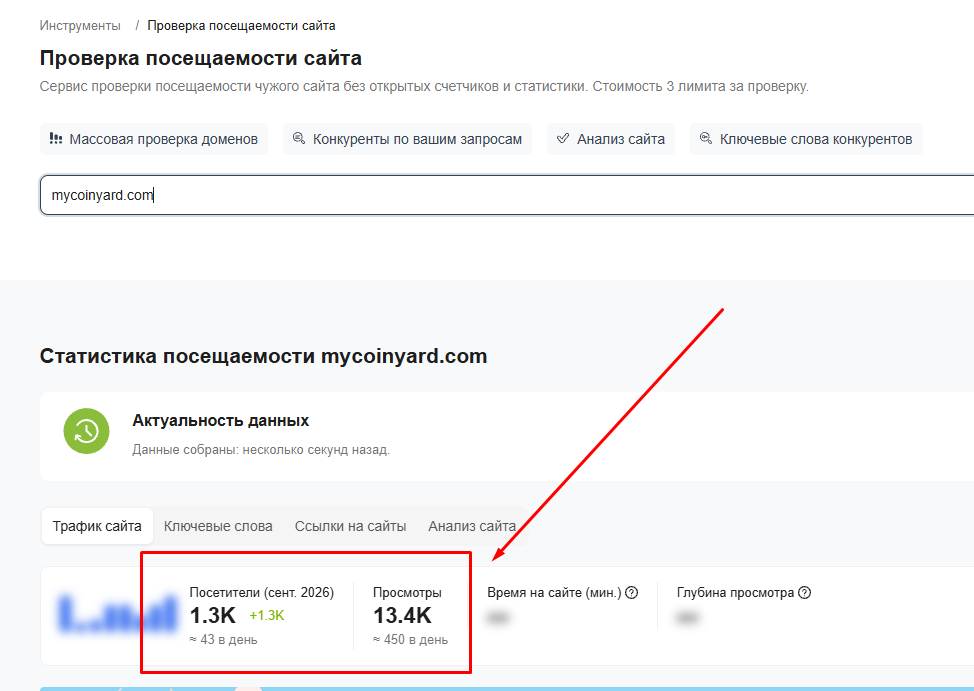The image size is (974, 691).
Task: Click the magnifier icon of Конкуренты по вашим запросам
Action: [x=299, y=138]
